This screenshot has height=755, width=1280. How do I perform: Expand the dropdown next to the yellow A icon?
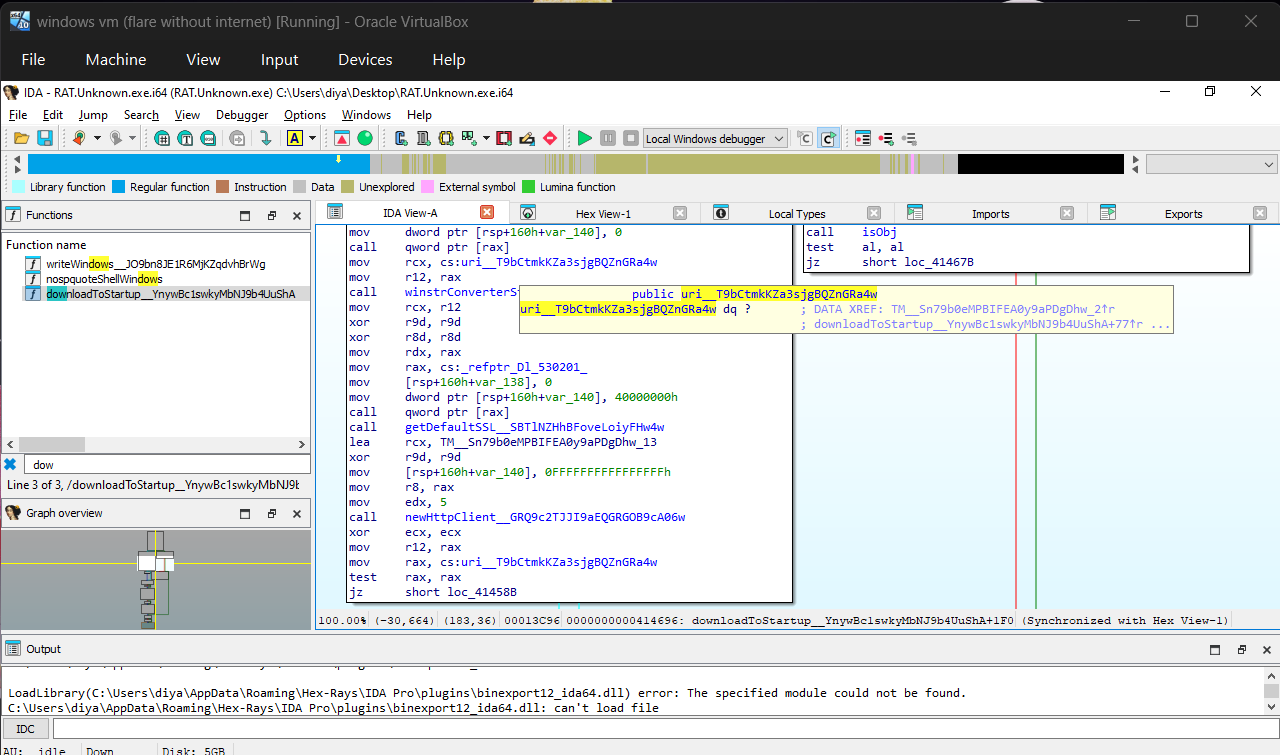(x=313, y=138)
